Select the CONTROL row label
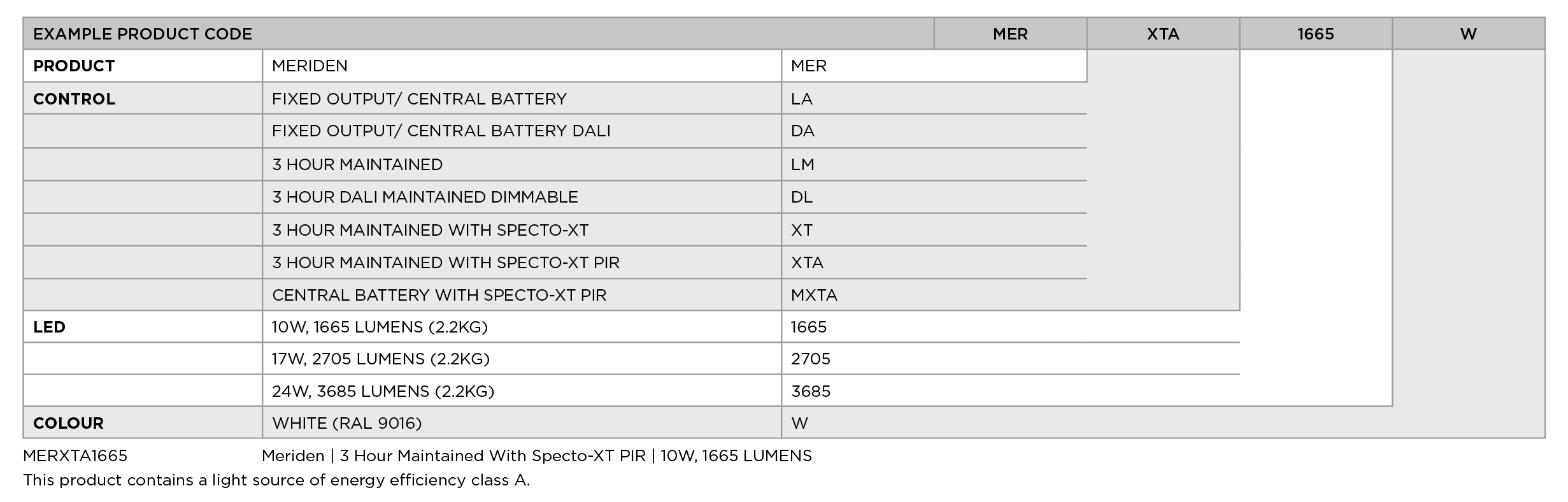Image resolution: width=1568 pixels, height=502 pixels. click(x=75, y=99)
